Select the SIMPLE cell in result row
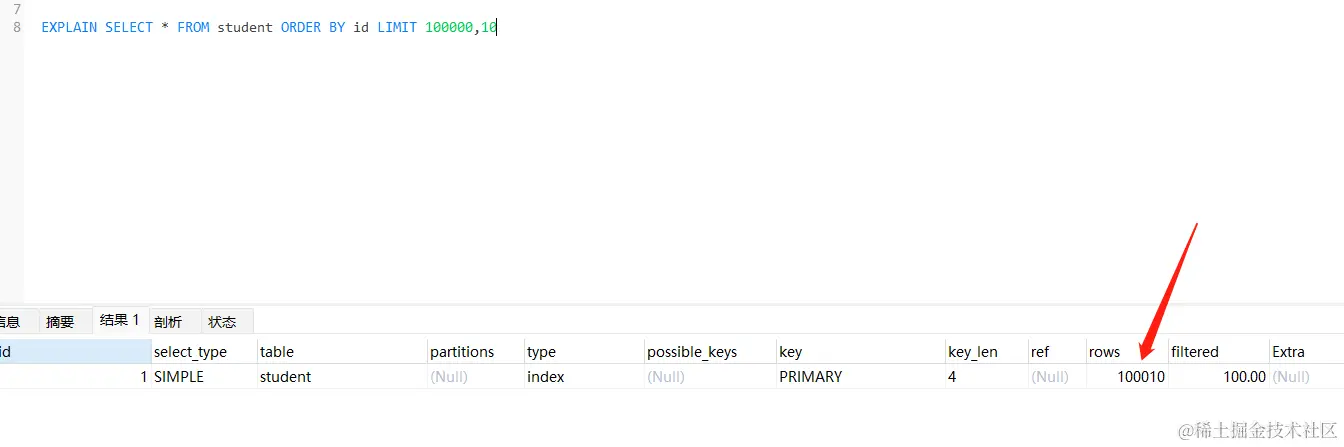 pyautogui.click(x=178, y=377)
